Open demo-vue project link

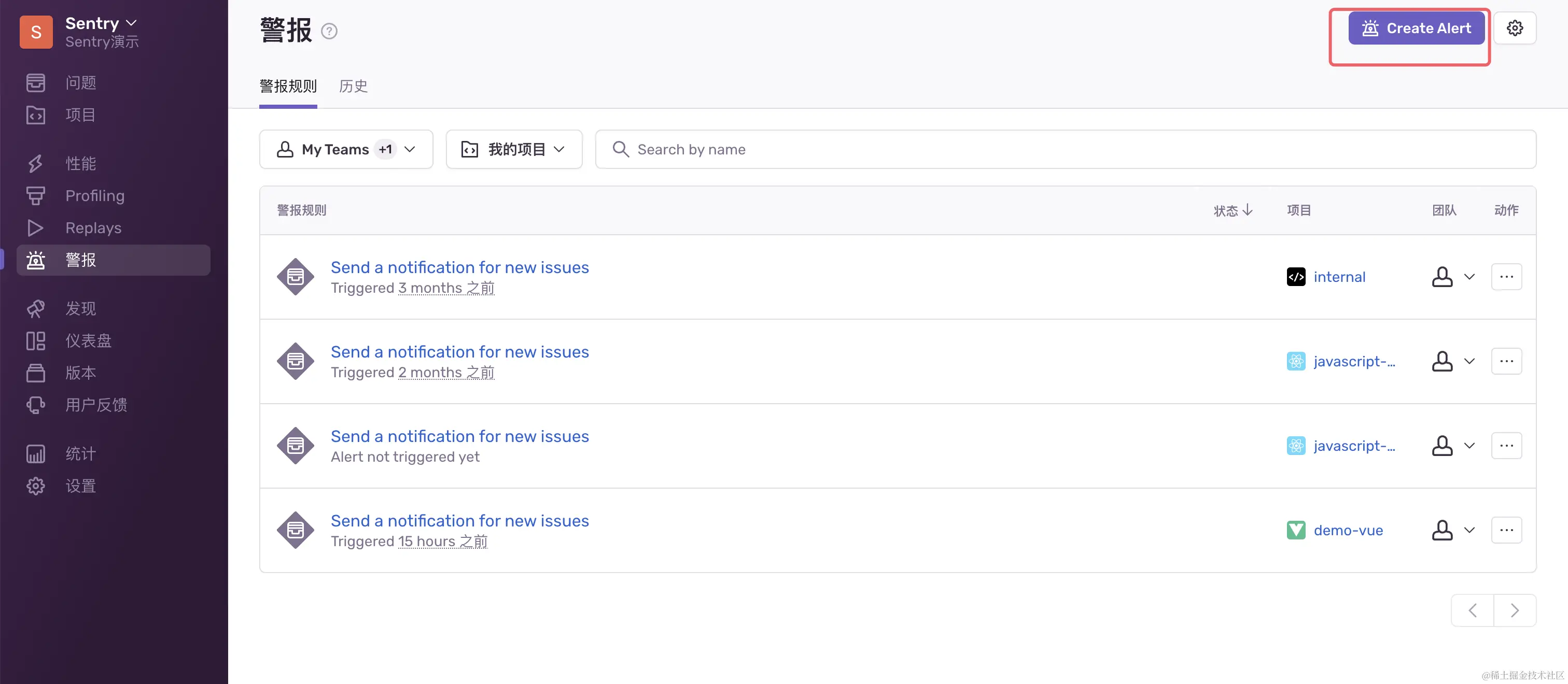tap(1348, 530)
